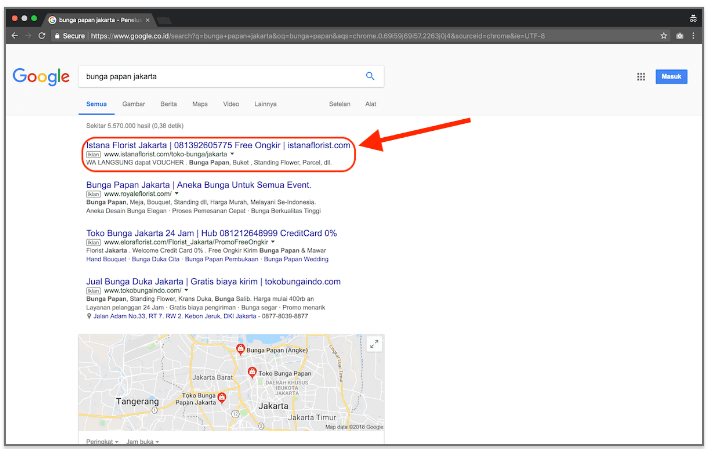
Task: Open the Jual Bunga Duka Jakarta result
Action: [x=213, y=282]
